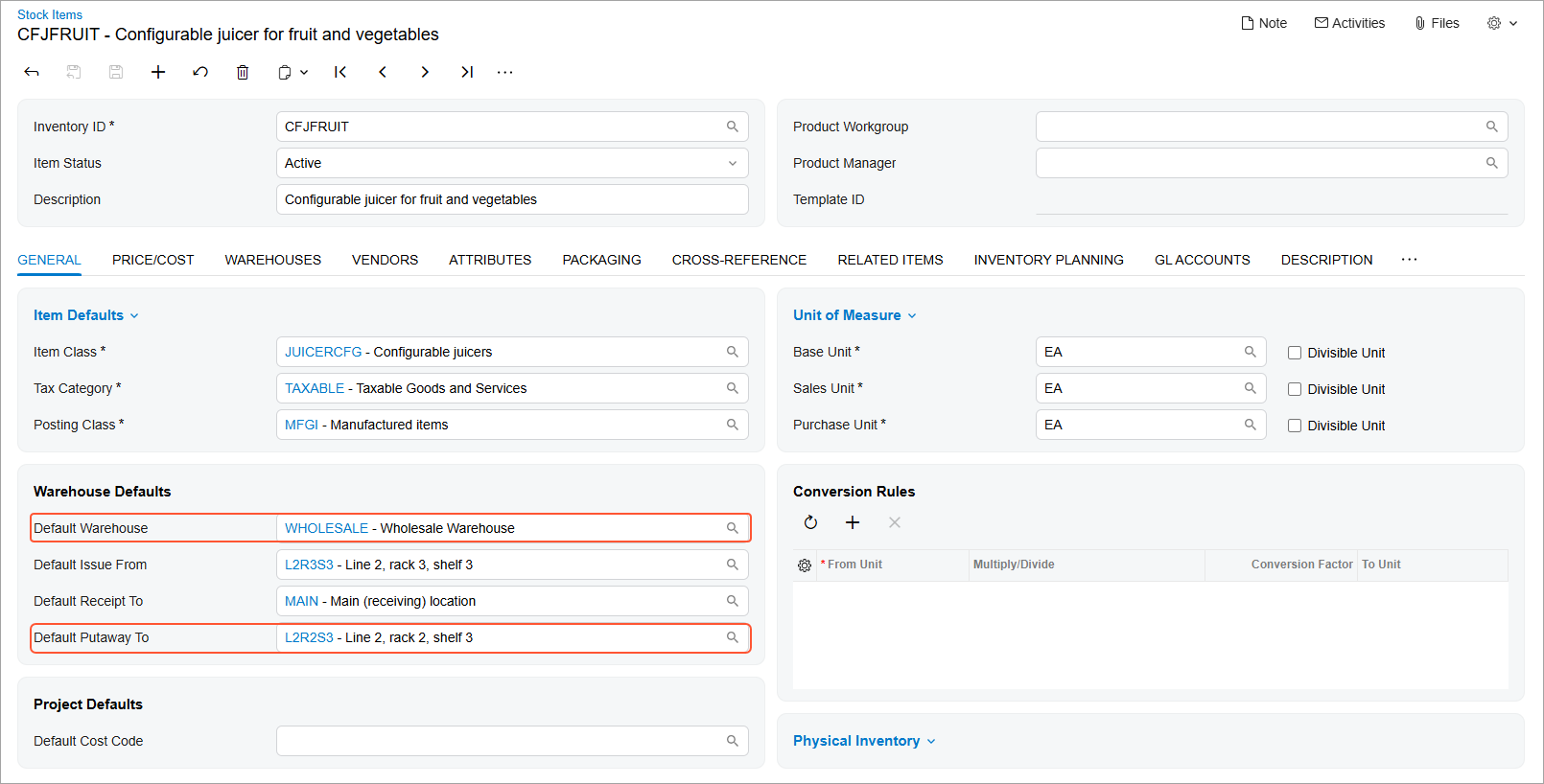Click the Description text field
Image resolution: width=1544 pixels, height=784 pixels.
click(x=511, y=199)
